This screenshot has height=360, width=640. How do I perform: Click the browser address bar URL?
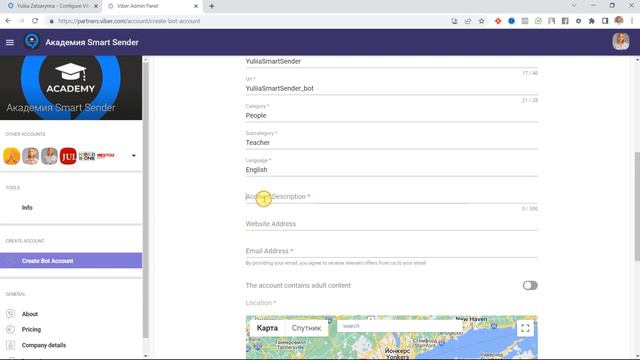(129, 21)
